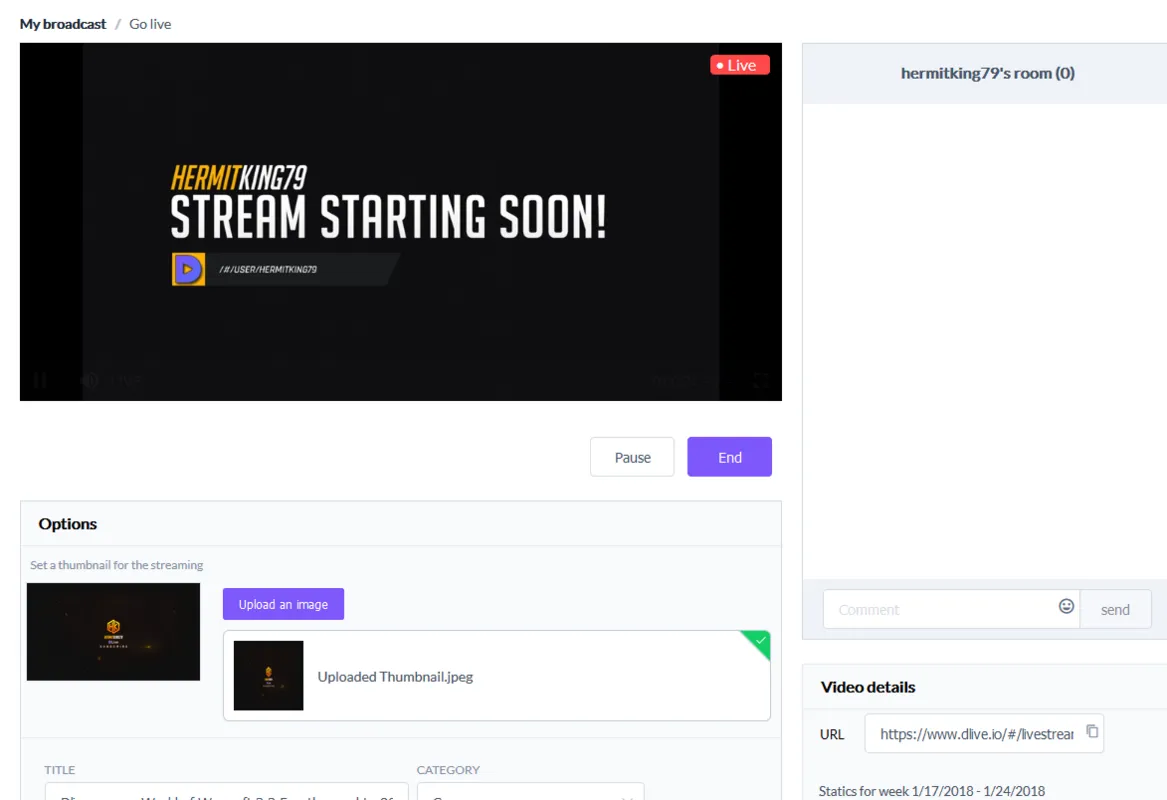The image size is (1167, 800).
Task: Click the URL label in Video details
Action: click(x=832, y=735)
